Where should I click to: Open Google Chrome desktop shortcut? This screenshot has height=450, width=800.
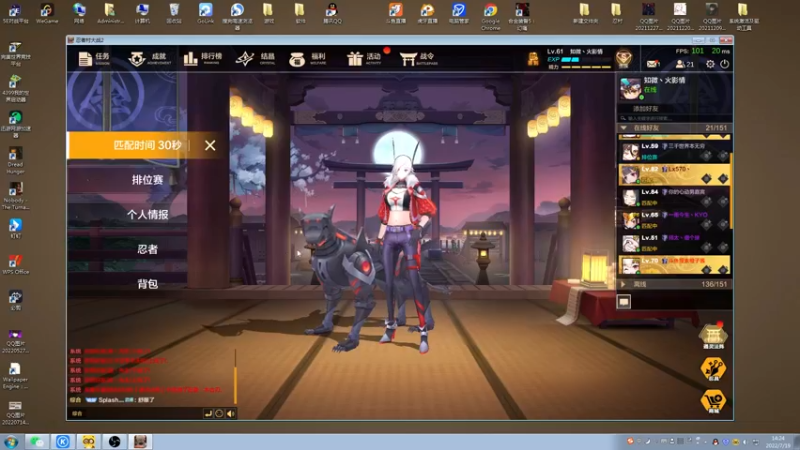coord(490,16)
